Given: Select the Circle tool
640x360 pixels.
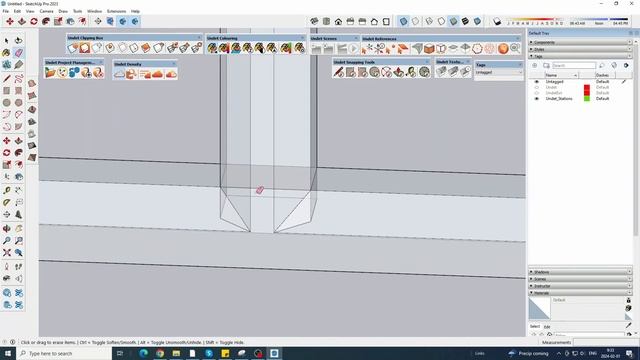Looking at the screenshot, I should click(7, 103).
